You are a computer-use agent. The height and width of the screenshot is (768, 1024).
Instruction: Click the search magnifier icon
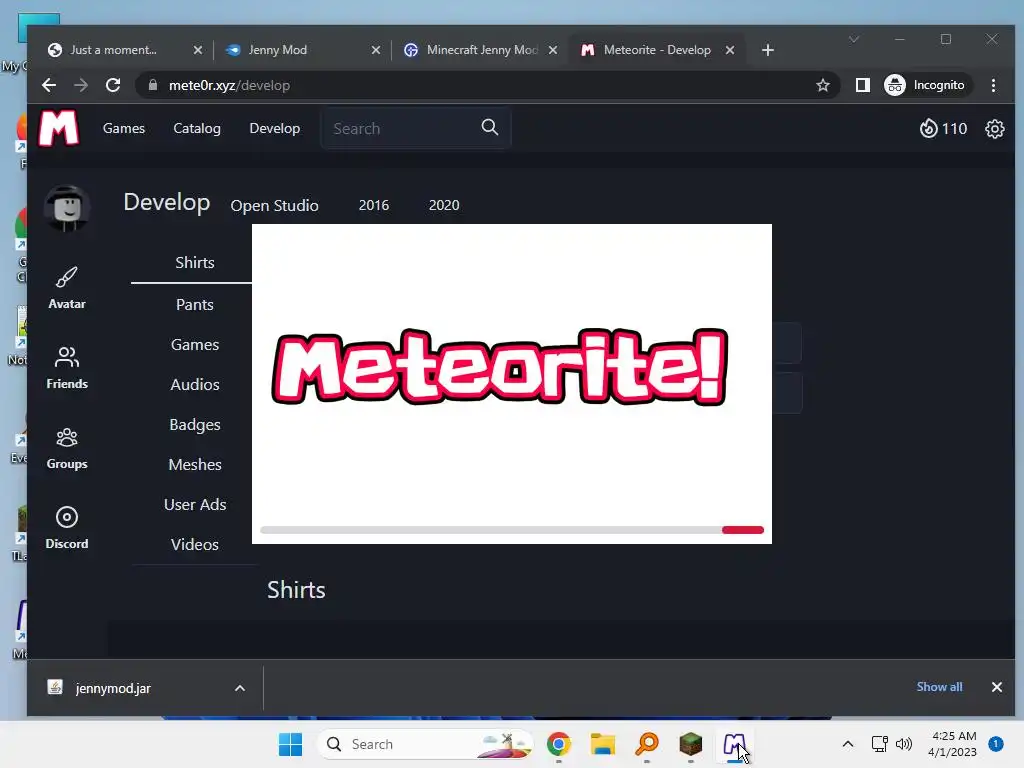click(x=490, y=127)
